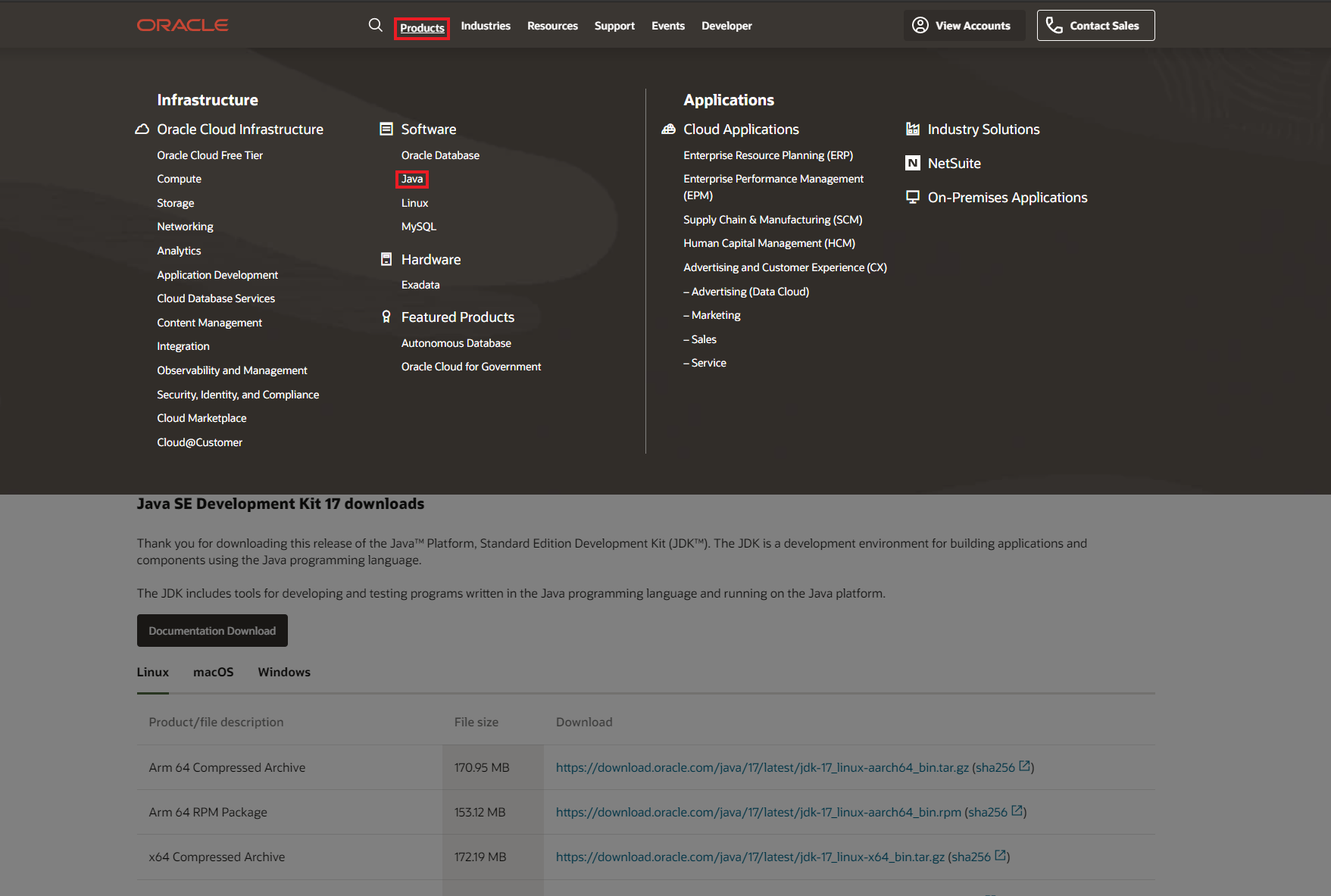1331x896 pixels.
Task: Open sha256 external link icon for aarch64 tar.gz
Action: (1024, 766)
